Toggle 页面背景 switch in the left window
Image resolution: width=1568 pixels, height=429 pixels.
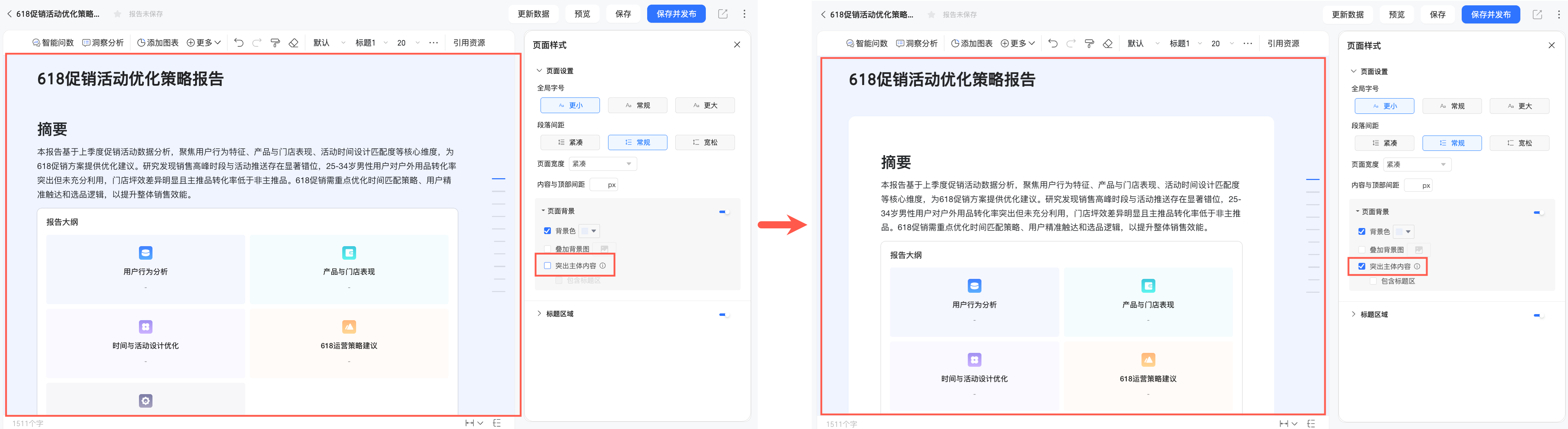tap(724, 211)
